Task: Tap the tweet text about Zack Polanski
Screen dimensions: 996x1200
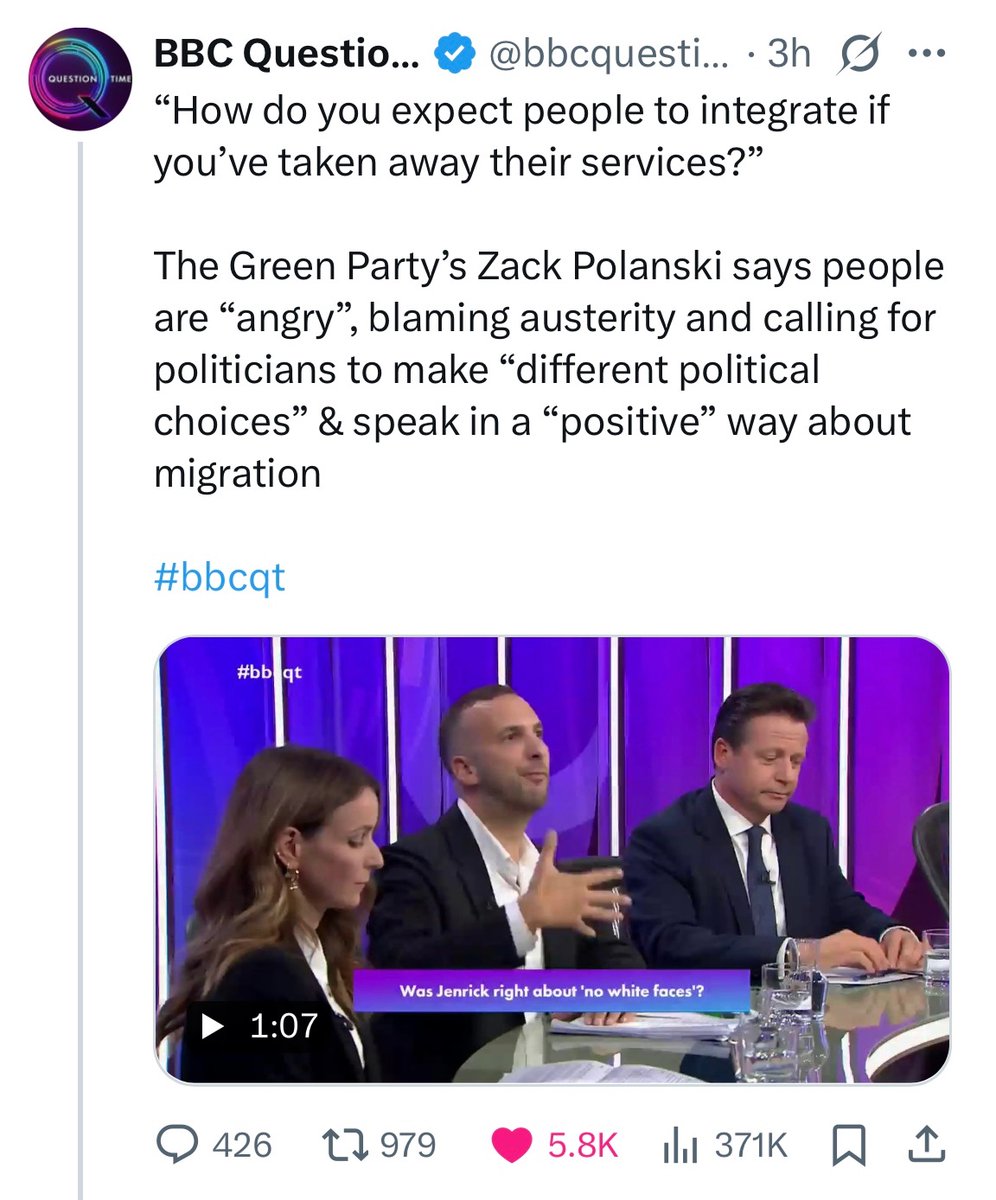Action: (548, 370)
